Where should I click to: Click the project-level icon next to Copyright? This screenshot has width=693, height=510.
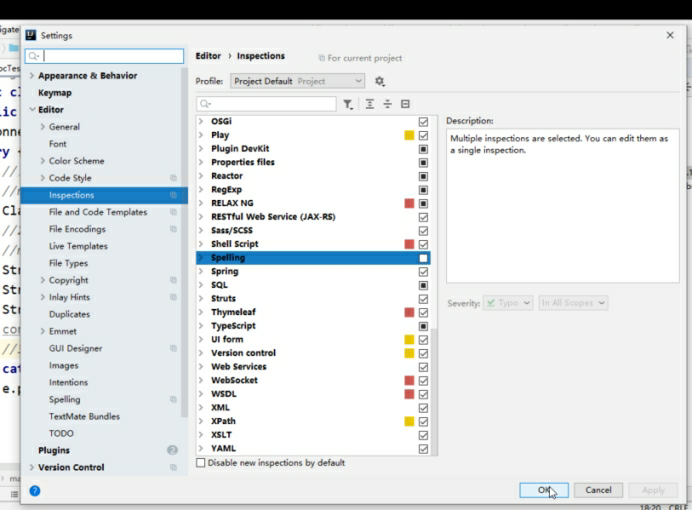(x=173, y=280)
